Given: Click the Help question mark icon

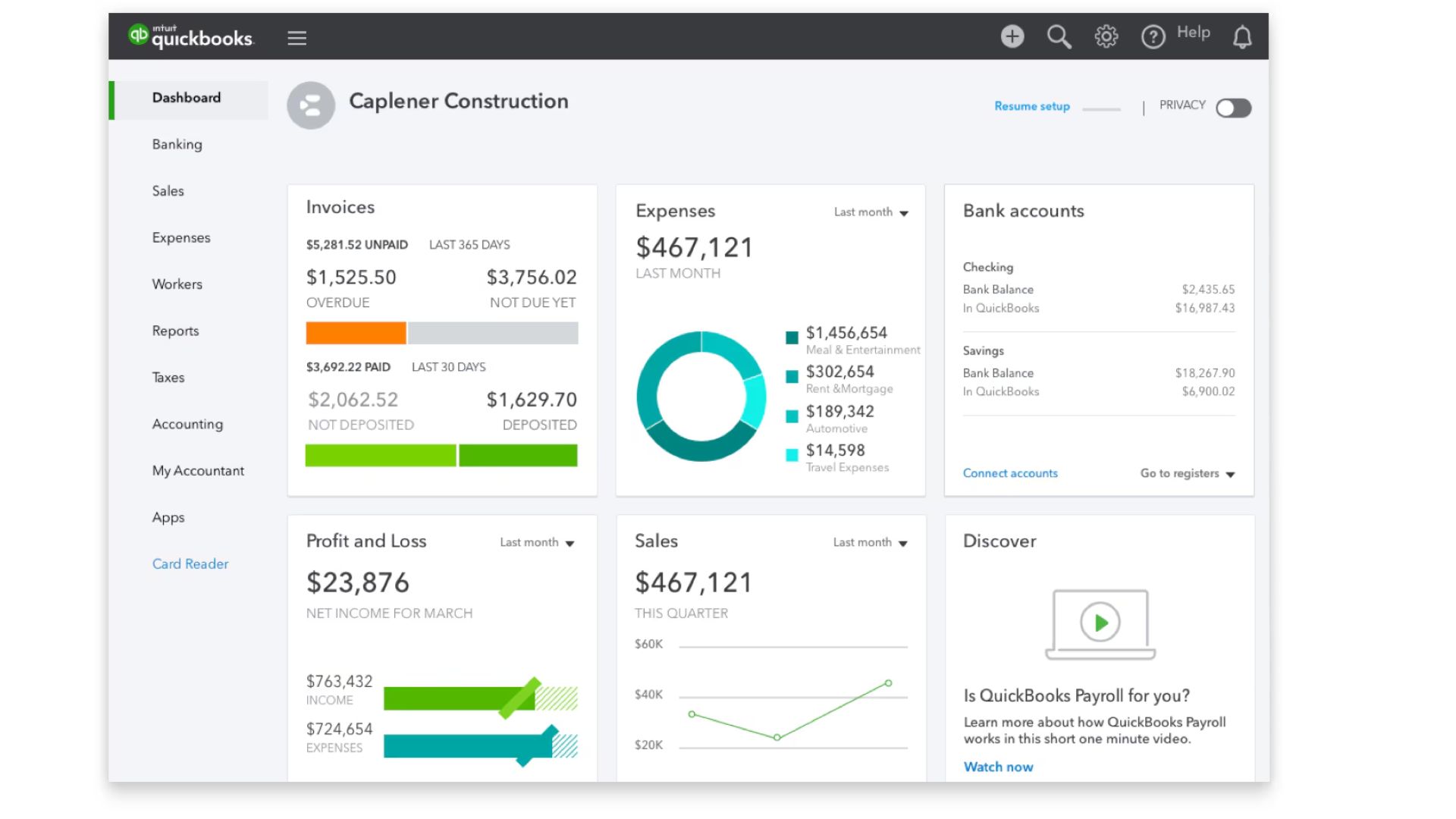Looking at the screenshot, I should [1153, 36].
